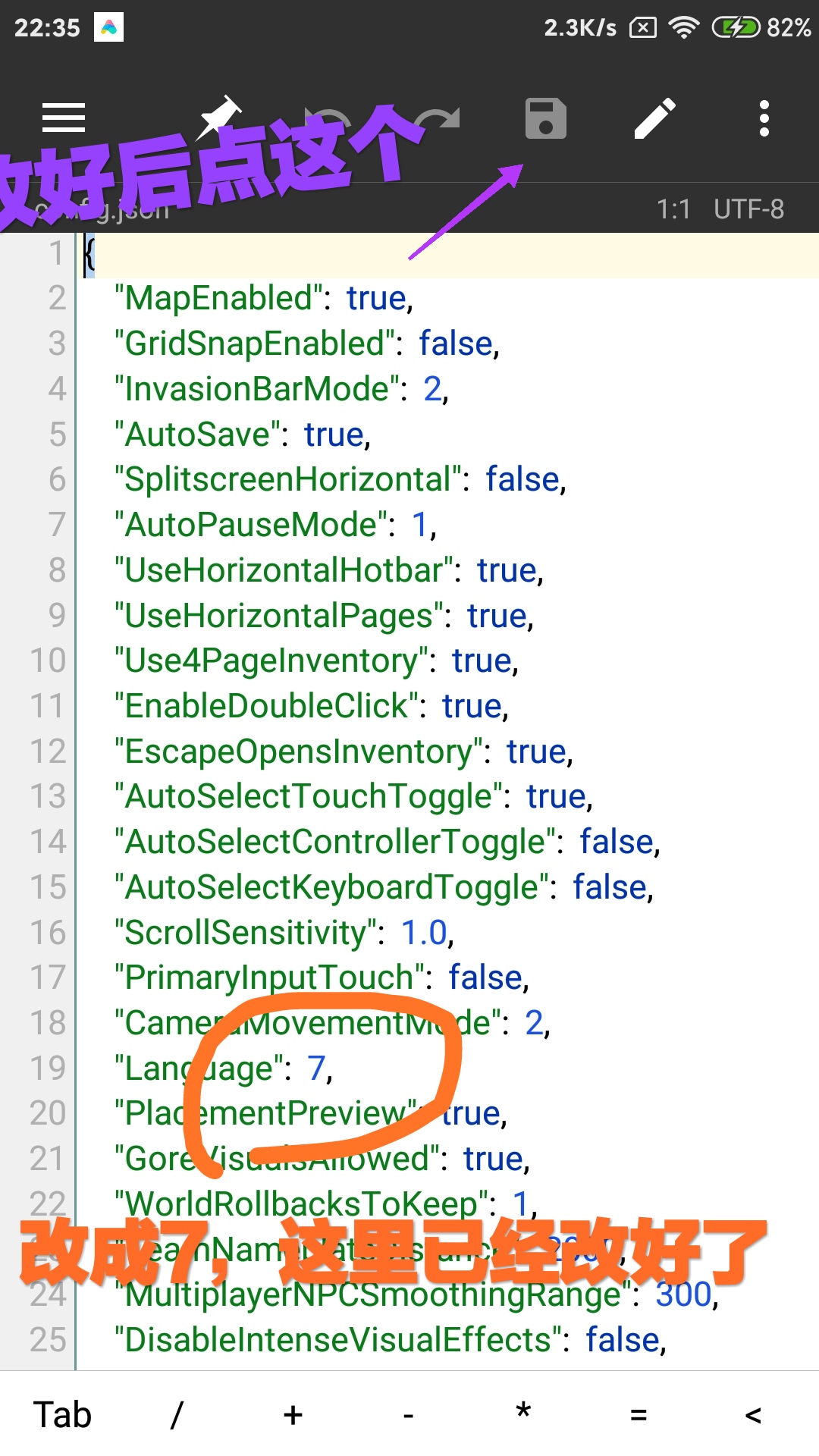
Task: Insert a slash from the symbol bar
Action: click(x=177, y=1415)
